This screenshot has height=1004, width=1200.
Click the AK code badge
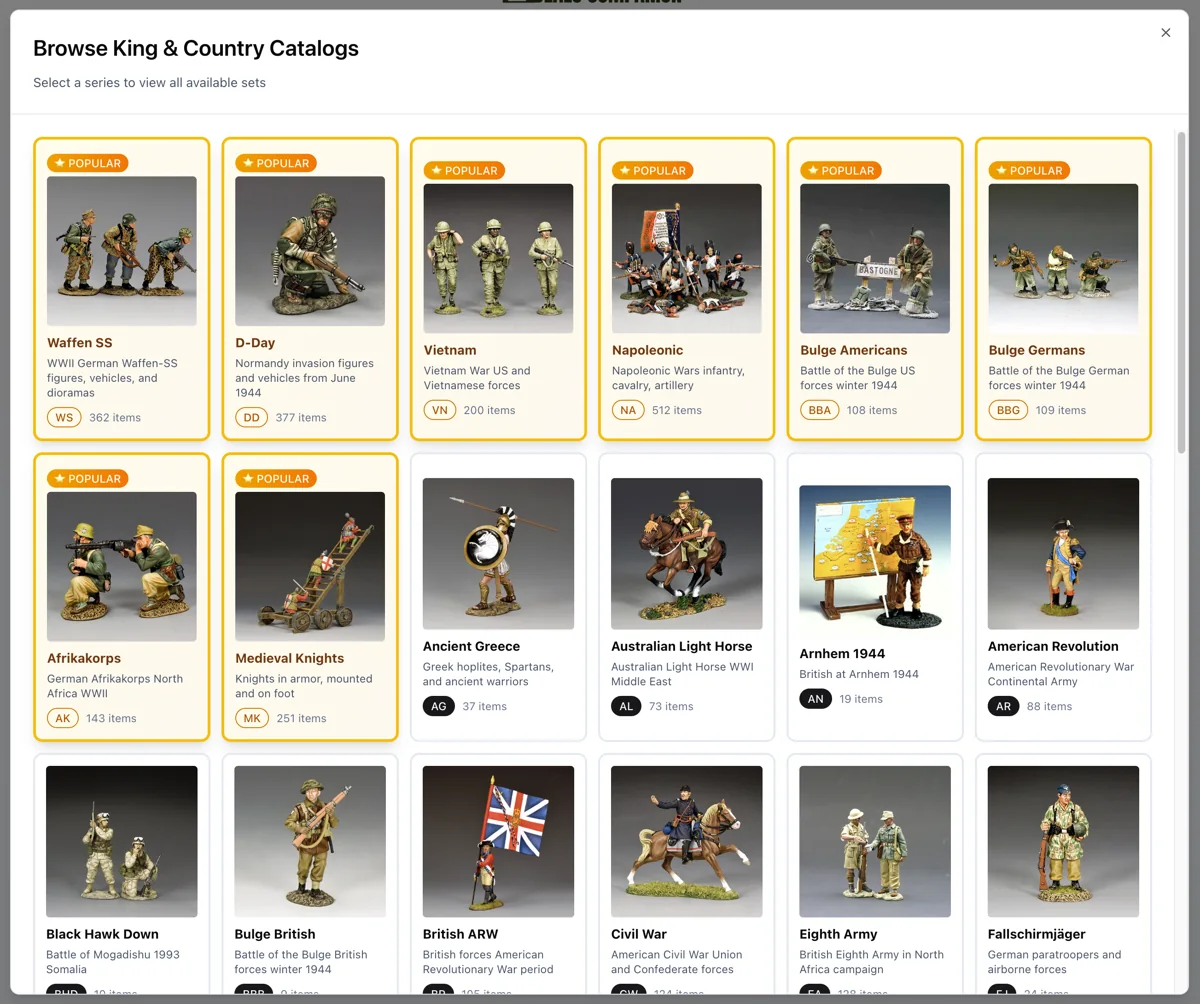pyautogui.click(x=63, y=718)
